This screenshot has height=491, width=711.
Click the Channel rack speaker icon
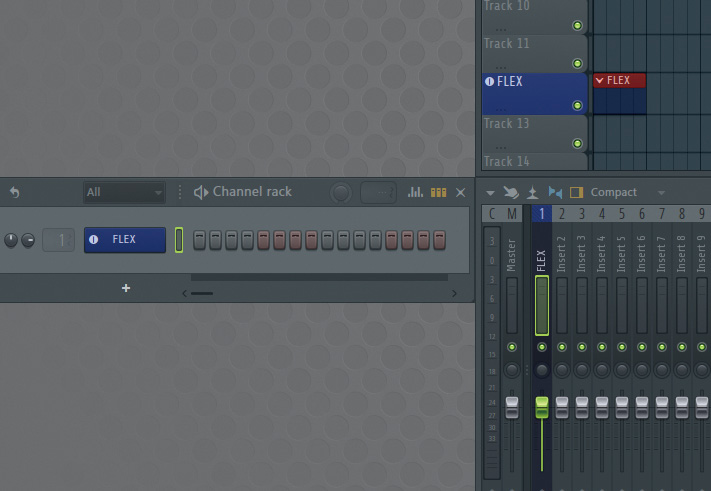coord(201,192)
